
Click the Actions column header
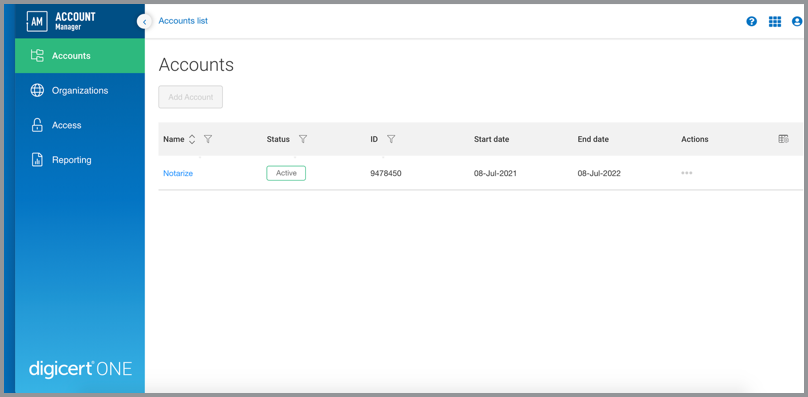pyautogui.click(x=695, y=139)
